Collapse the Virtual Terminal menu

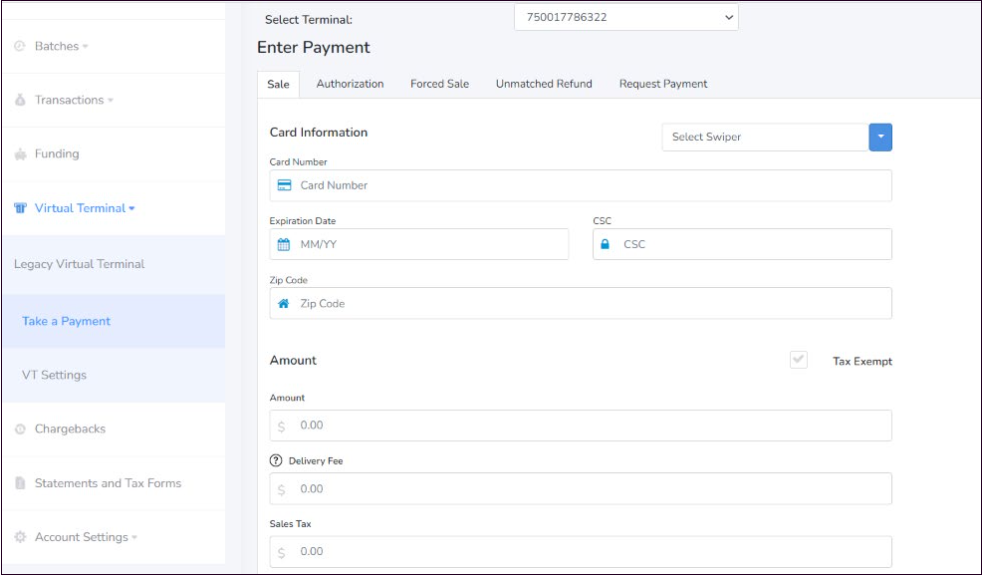(85, 208)
